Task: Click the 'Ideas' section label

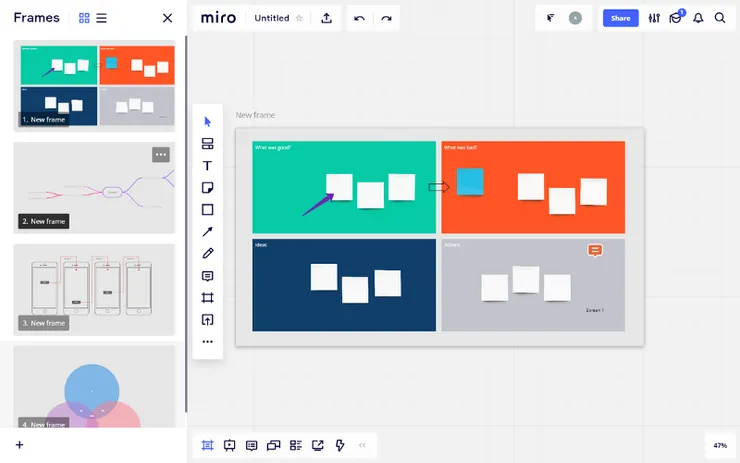Action: point(261,244)
